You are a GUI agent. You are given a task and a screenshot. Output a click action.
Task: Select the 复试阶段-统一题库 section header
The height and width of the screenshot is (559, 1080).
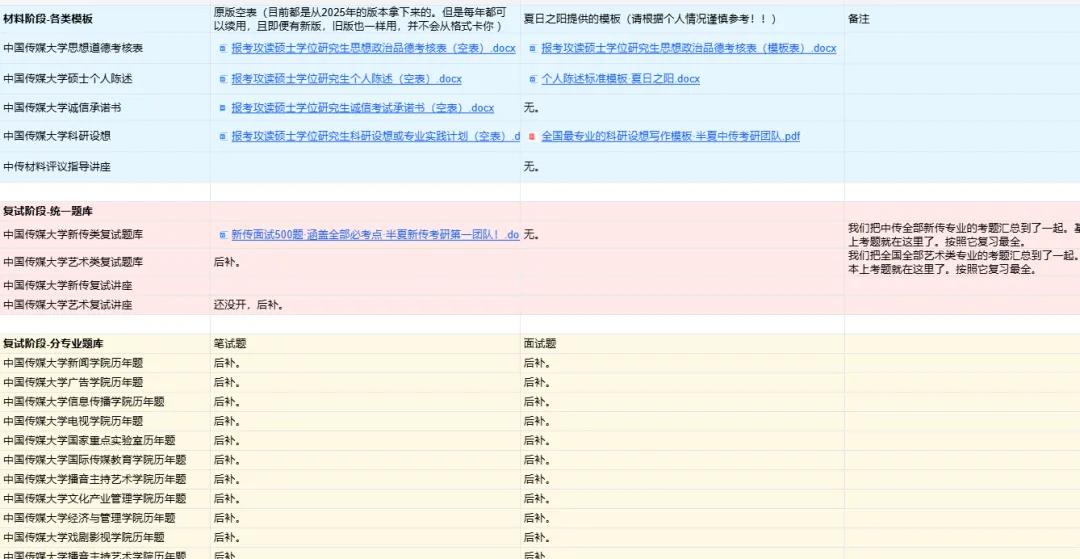[x=105, y=211]
